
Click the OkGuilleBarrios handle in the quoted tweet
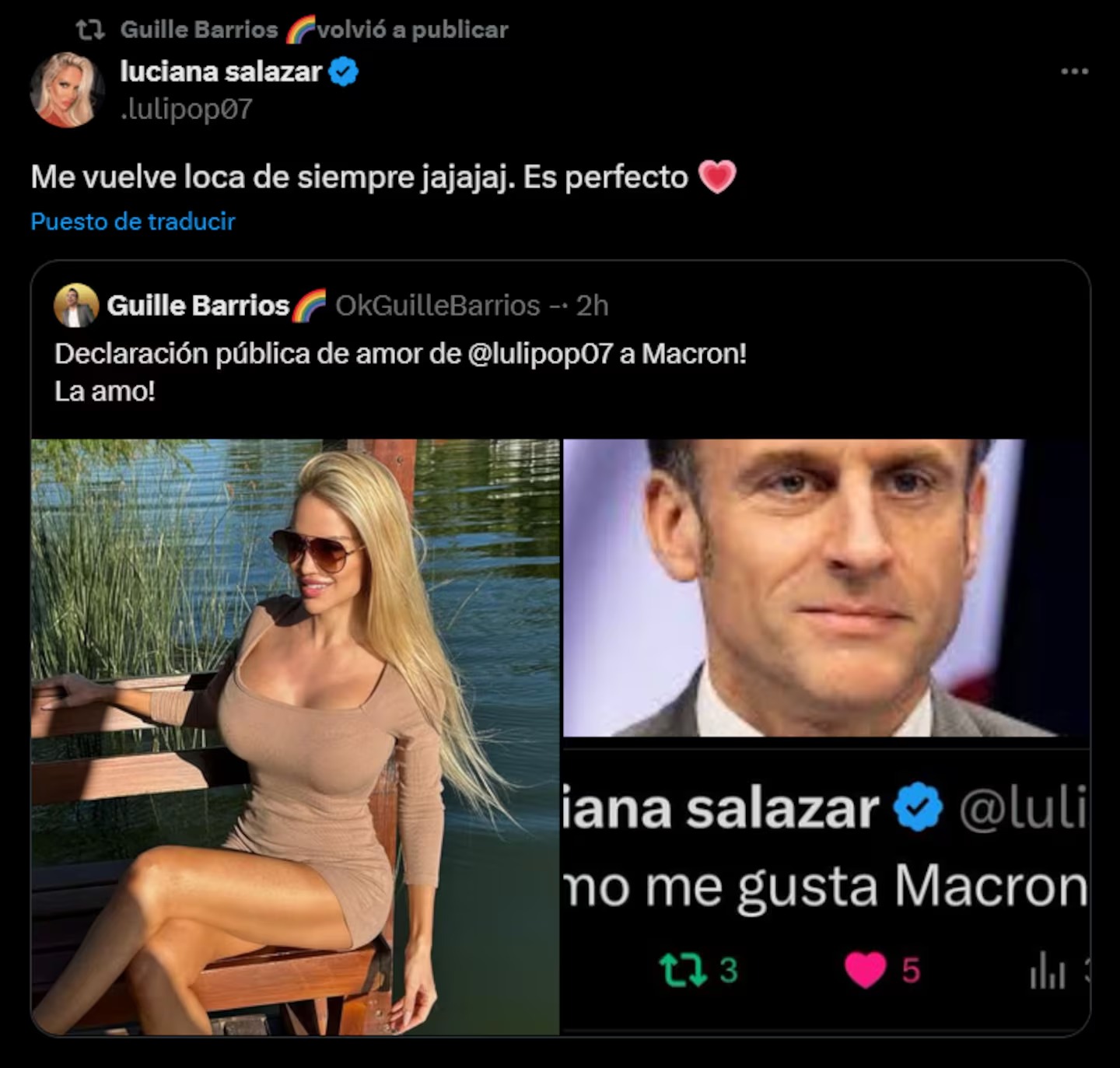437,306
